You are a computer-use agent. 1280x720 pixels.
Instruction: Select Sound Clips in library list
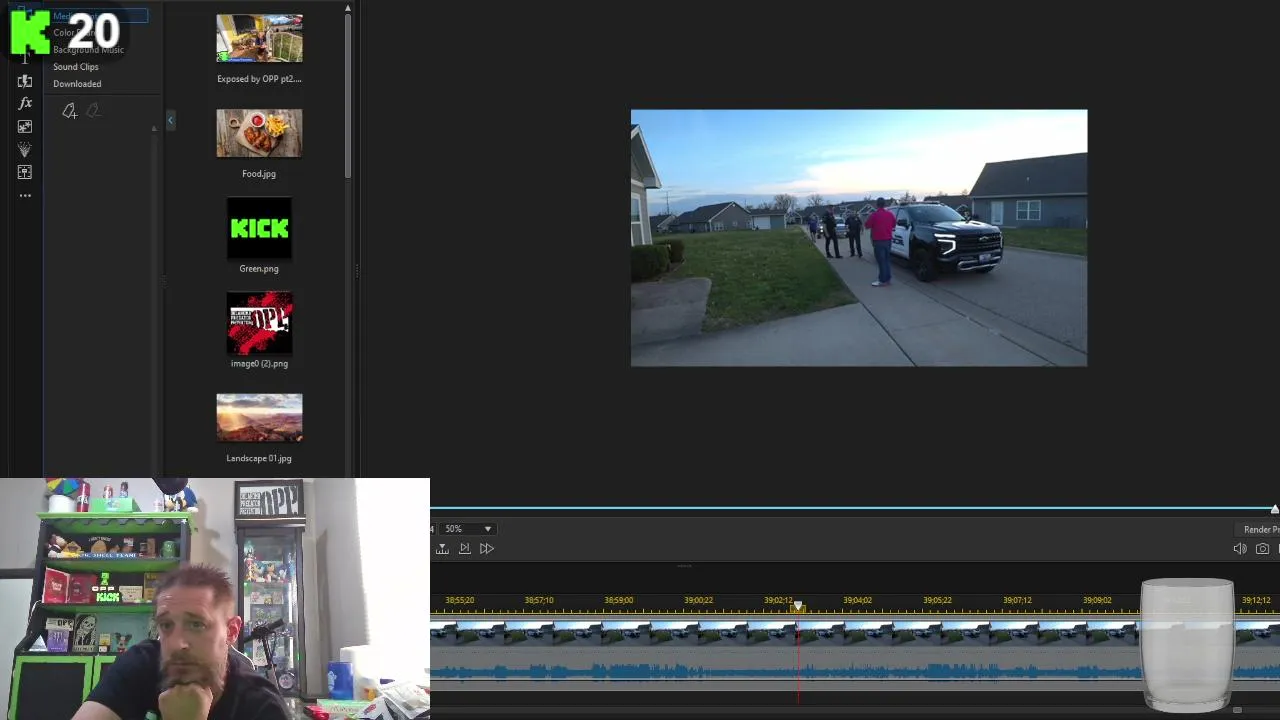tap(75, 67)
